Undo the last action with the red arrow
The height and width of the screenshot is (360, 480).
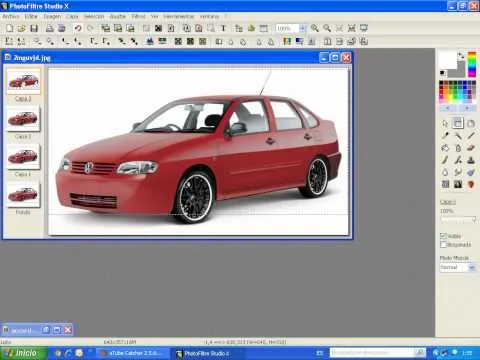[x=78, y=28]
